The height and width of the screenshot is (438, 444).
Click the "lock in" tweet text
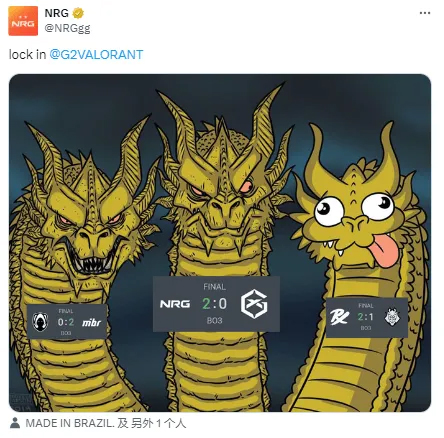point(27,55)
